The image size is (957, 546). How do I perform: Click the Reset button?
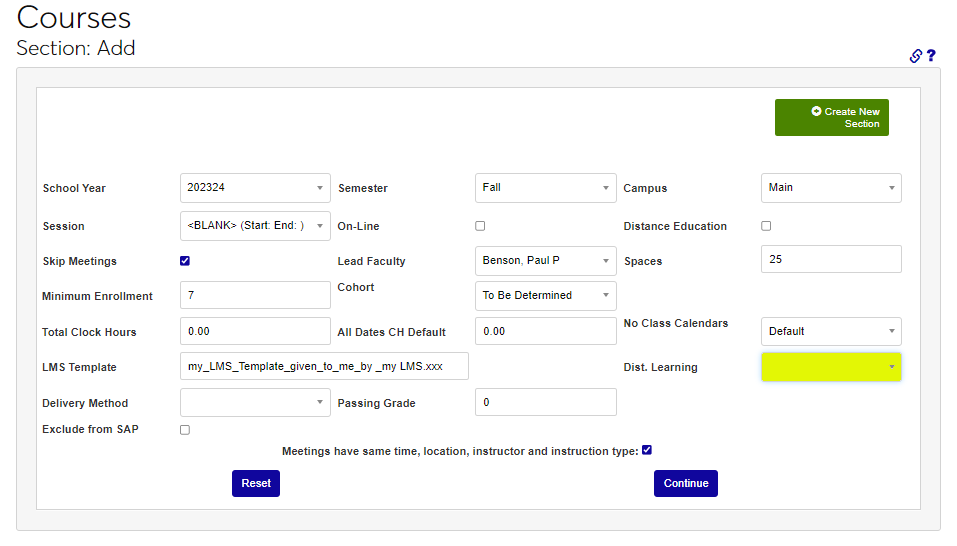pyautogui.click(x=256, y=483)
